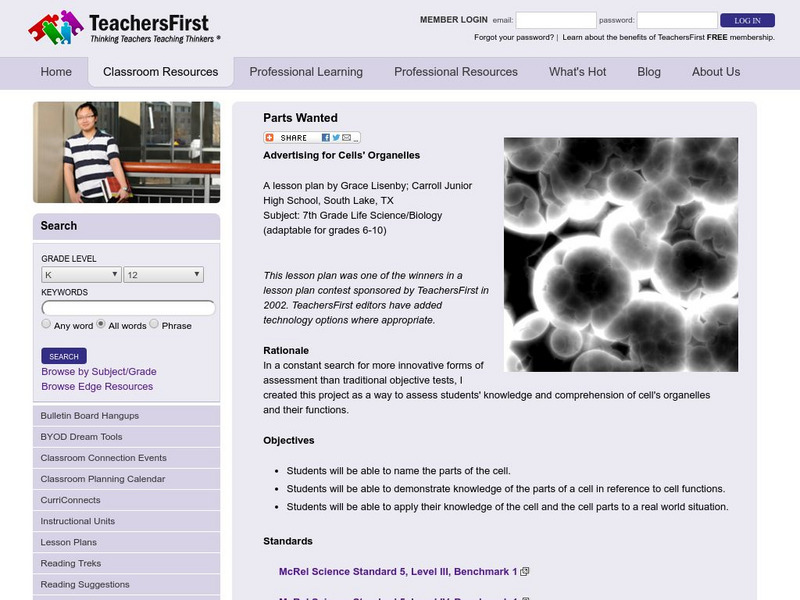Open the minimum grade level K dropdown

tap(81, 274)
